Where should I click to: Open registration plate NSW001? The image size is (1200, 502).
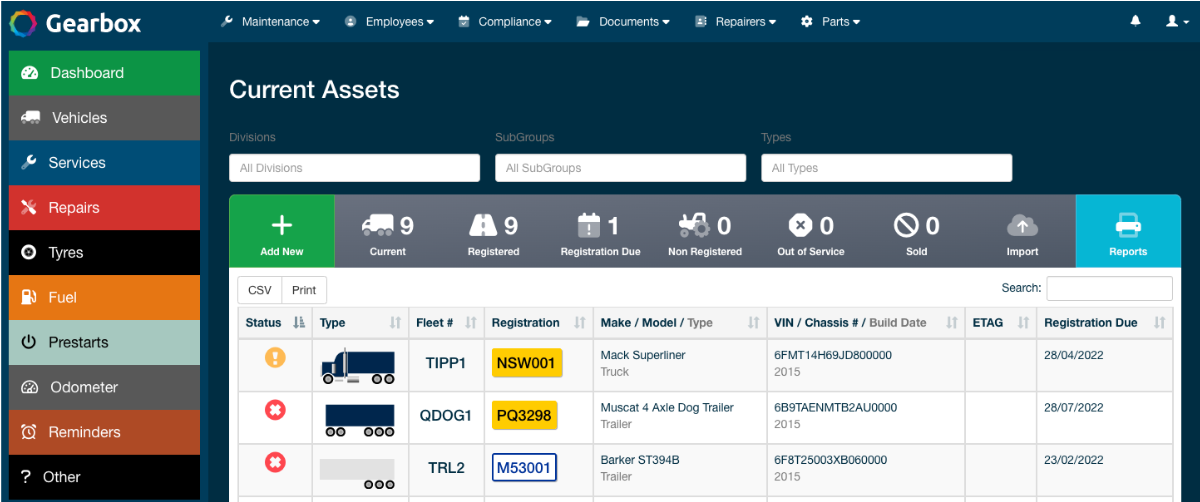527,363
